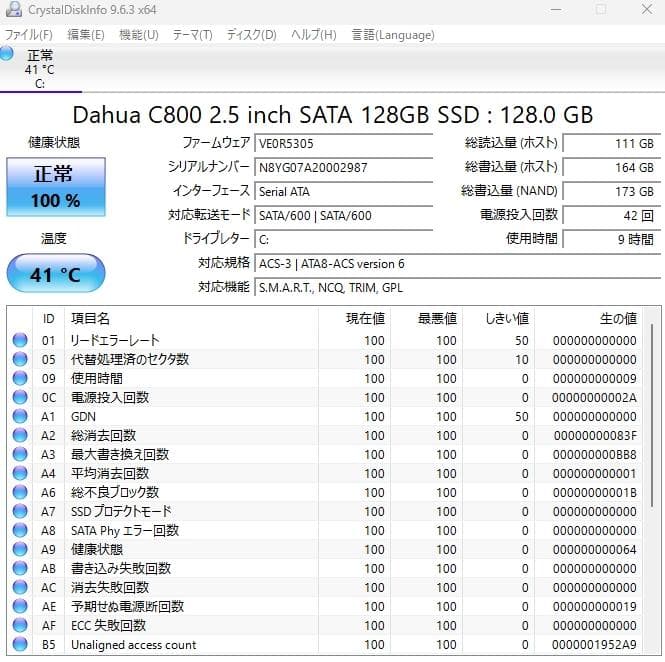This screenshot has height=662, width=665.
Task: Open the ヘルプ(H) menu
Action: pos(314,35)
